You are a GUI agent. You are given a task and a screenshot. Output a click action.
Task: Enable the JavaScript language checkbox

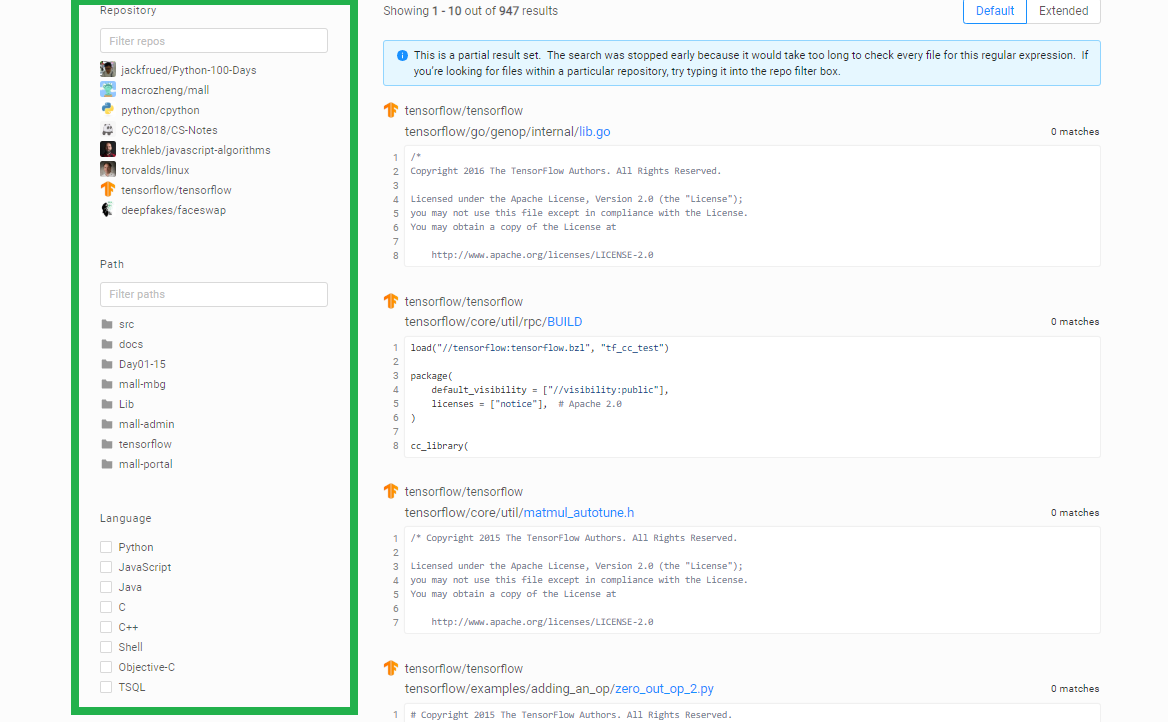coord(106,567)
